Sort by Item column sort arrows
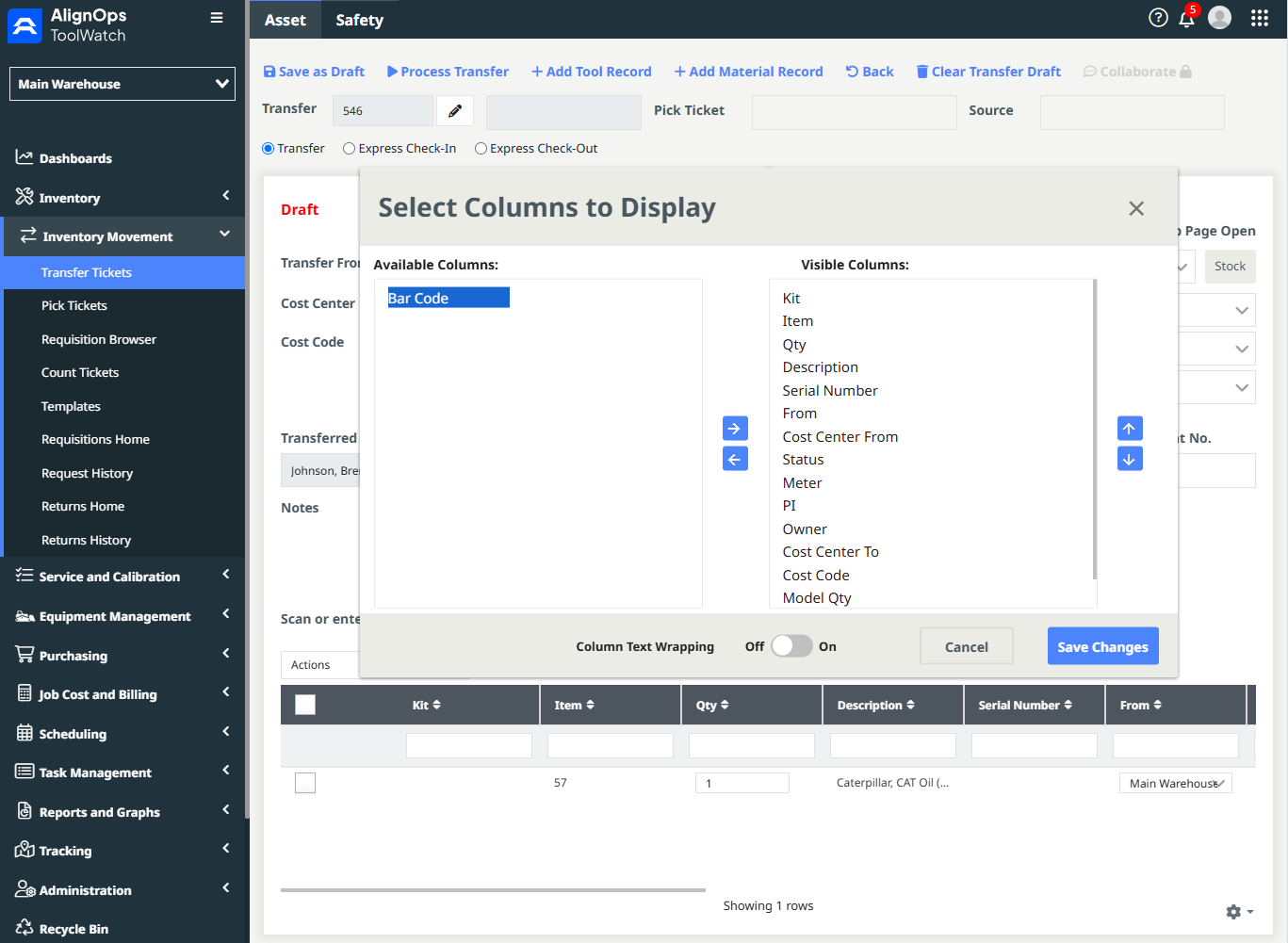The height and width of the screenshot is (943, 1288). click(x=590, y=705)
